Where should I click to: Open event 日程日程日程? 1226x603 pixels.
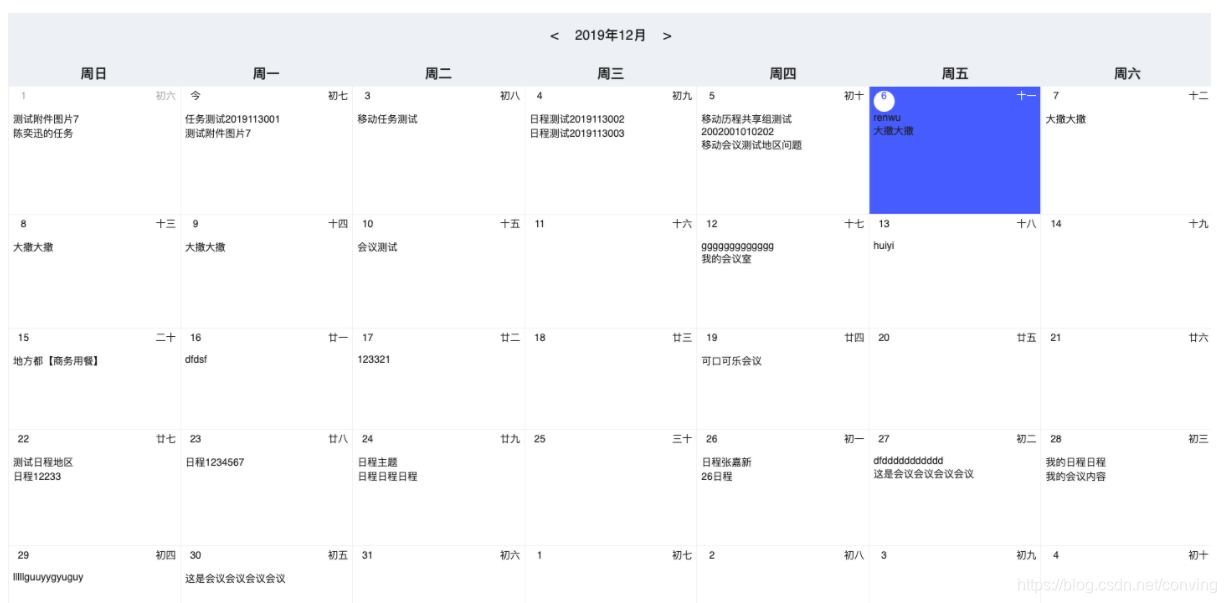387,477
